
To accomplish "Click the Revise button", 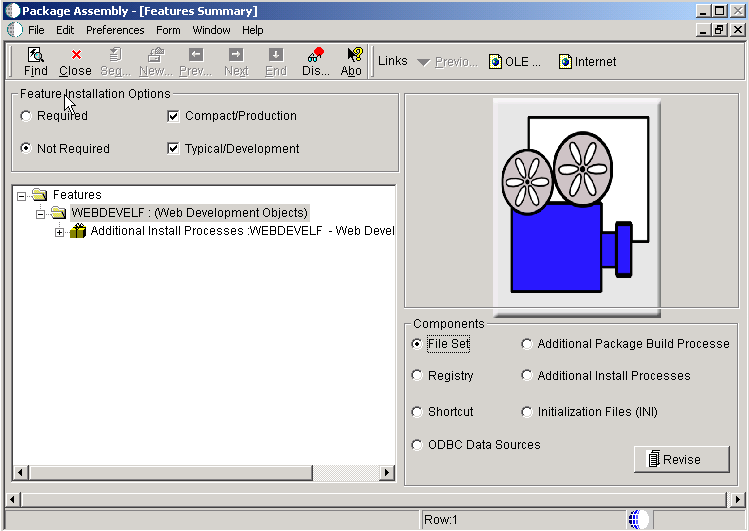I will pyautogui.click(x=682, y=459).
